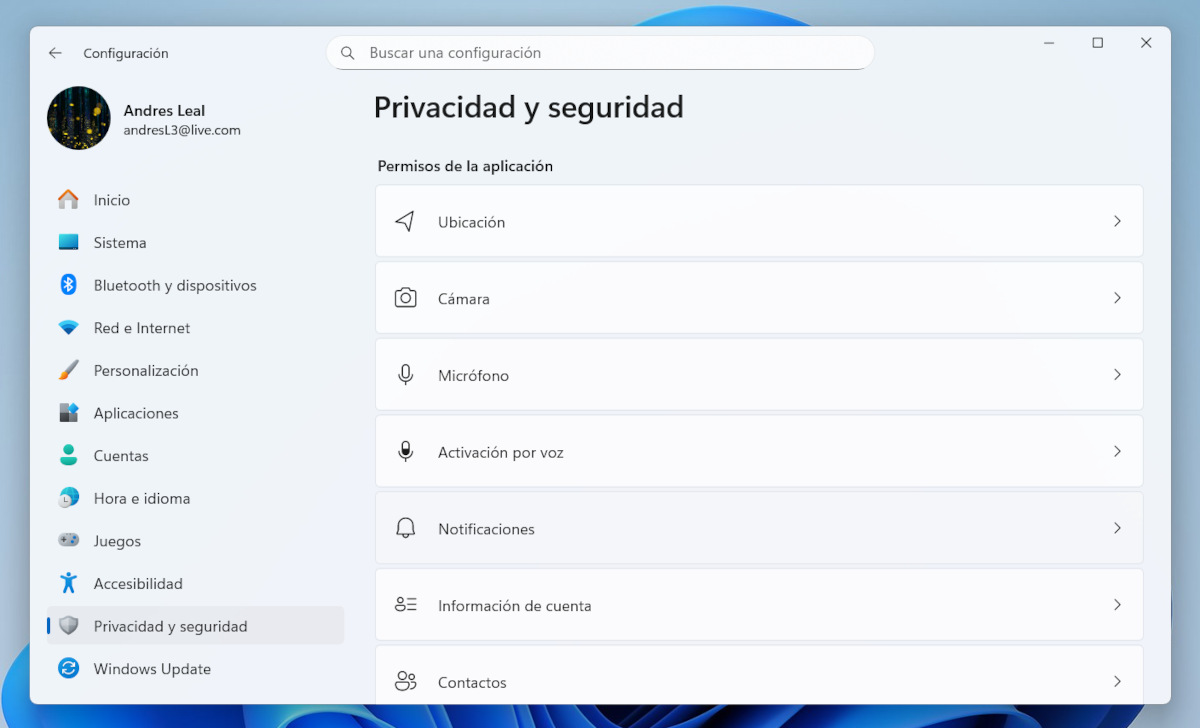Image resolution: width=1200 pixels, height=728 pixels.
Task: Expand the Micrófono row chevron
Action: point(1117,375)
